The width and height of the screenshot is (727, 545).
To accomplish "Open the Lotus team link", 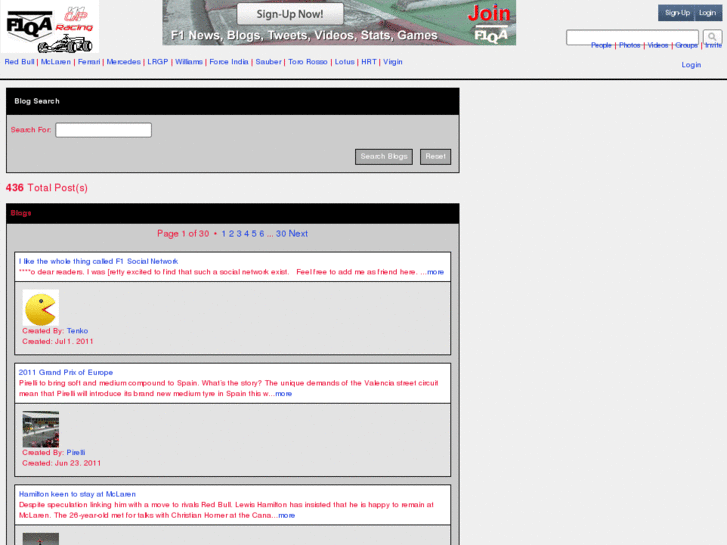I will coord(344,62).
